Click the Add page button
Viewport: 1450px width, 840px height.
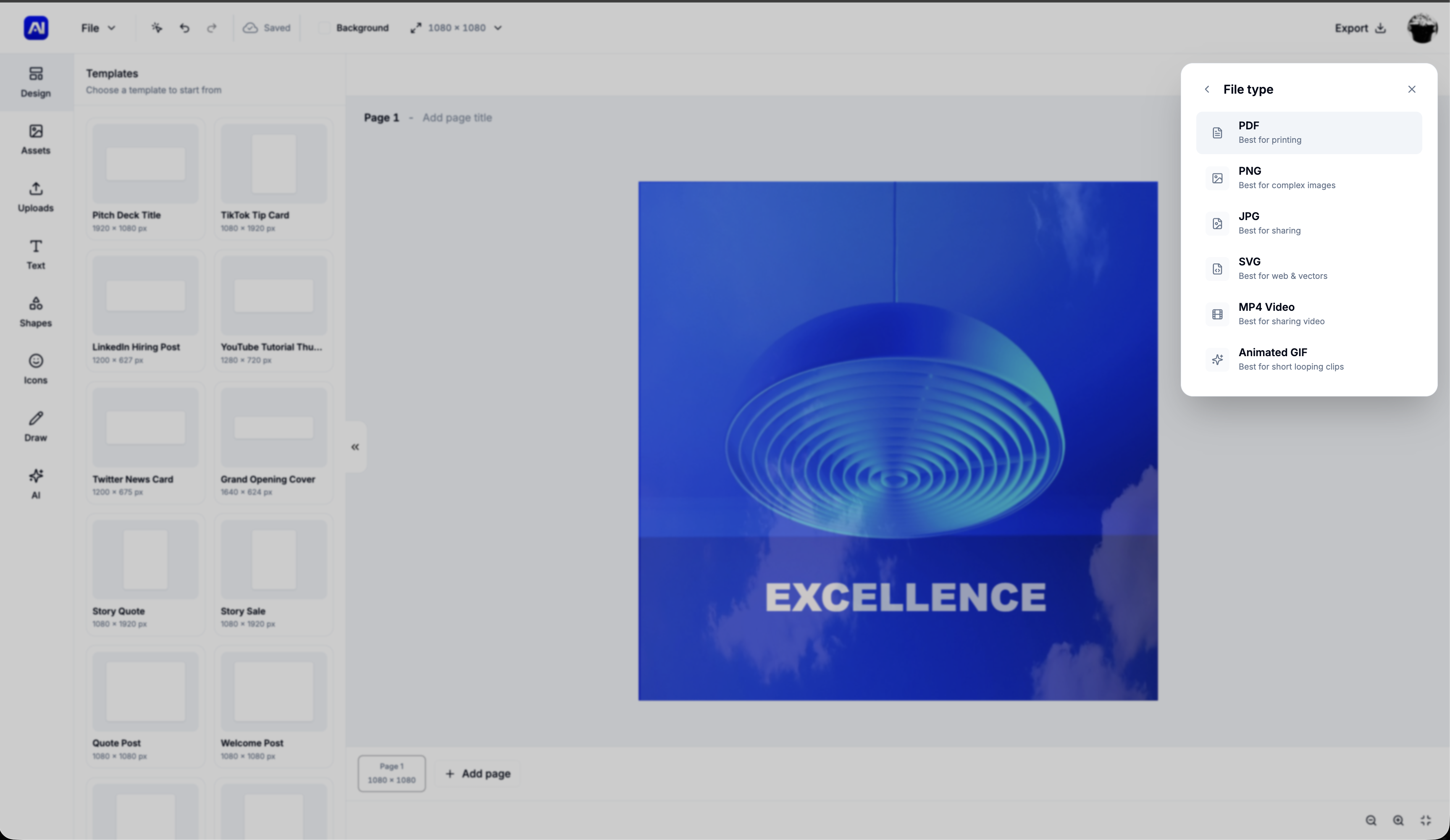[477, 773]
